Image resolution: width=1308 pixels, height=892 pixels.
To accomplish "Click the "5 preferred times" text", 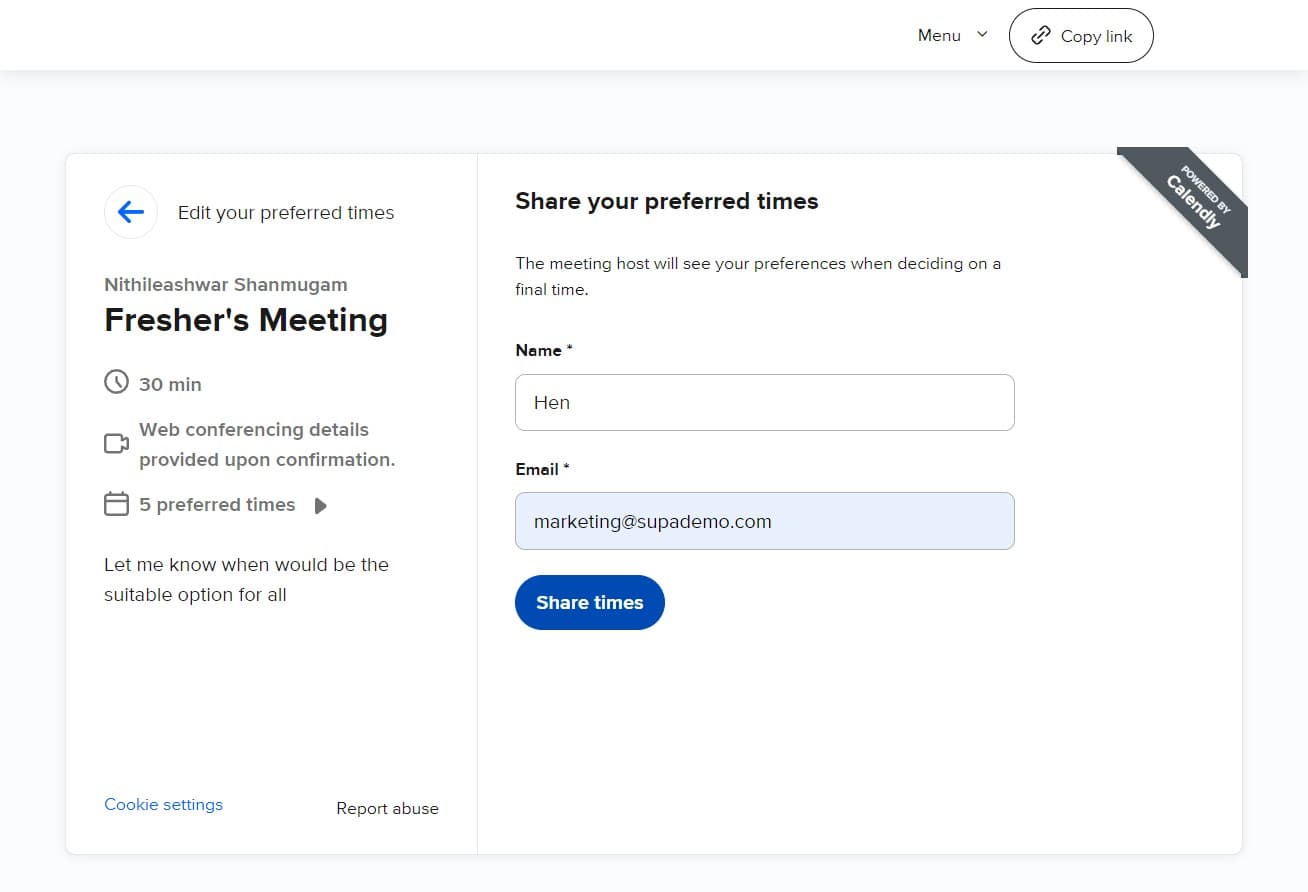I will coord(217,505).
